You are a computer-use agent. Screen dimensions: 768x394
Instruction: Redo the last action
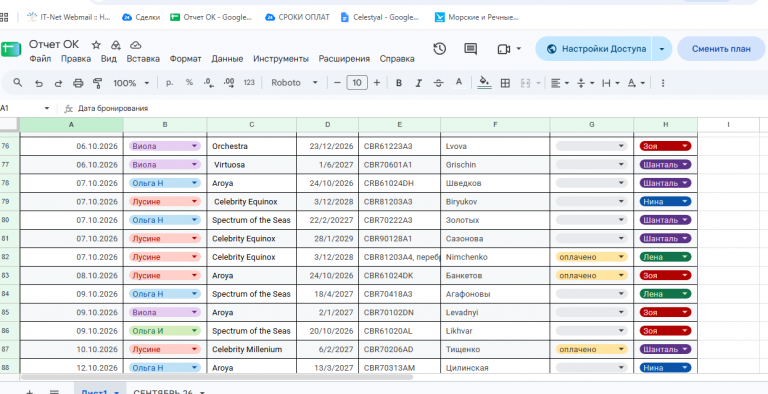58,83
